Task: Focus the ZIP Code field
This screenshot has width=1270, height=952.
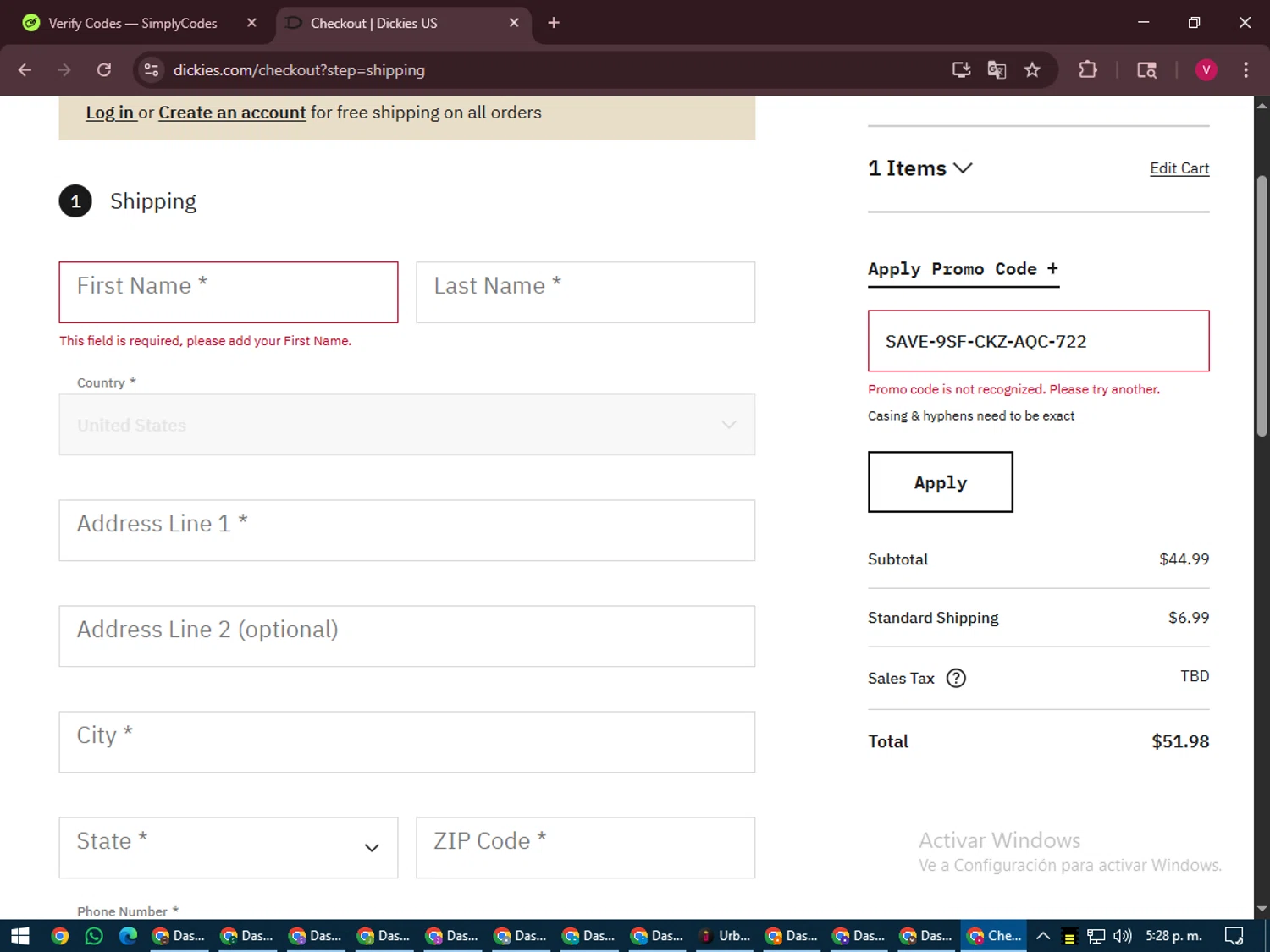Action: tap(586, 847)
